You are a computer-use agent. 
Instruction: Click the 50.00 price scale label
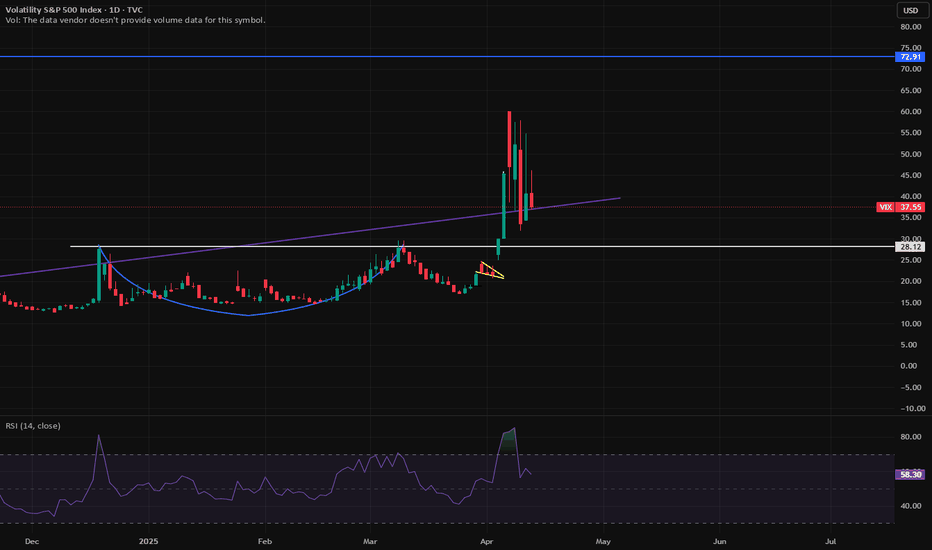pos(911,154)
